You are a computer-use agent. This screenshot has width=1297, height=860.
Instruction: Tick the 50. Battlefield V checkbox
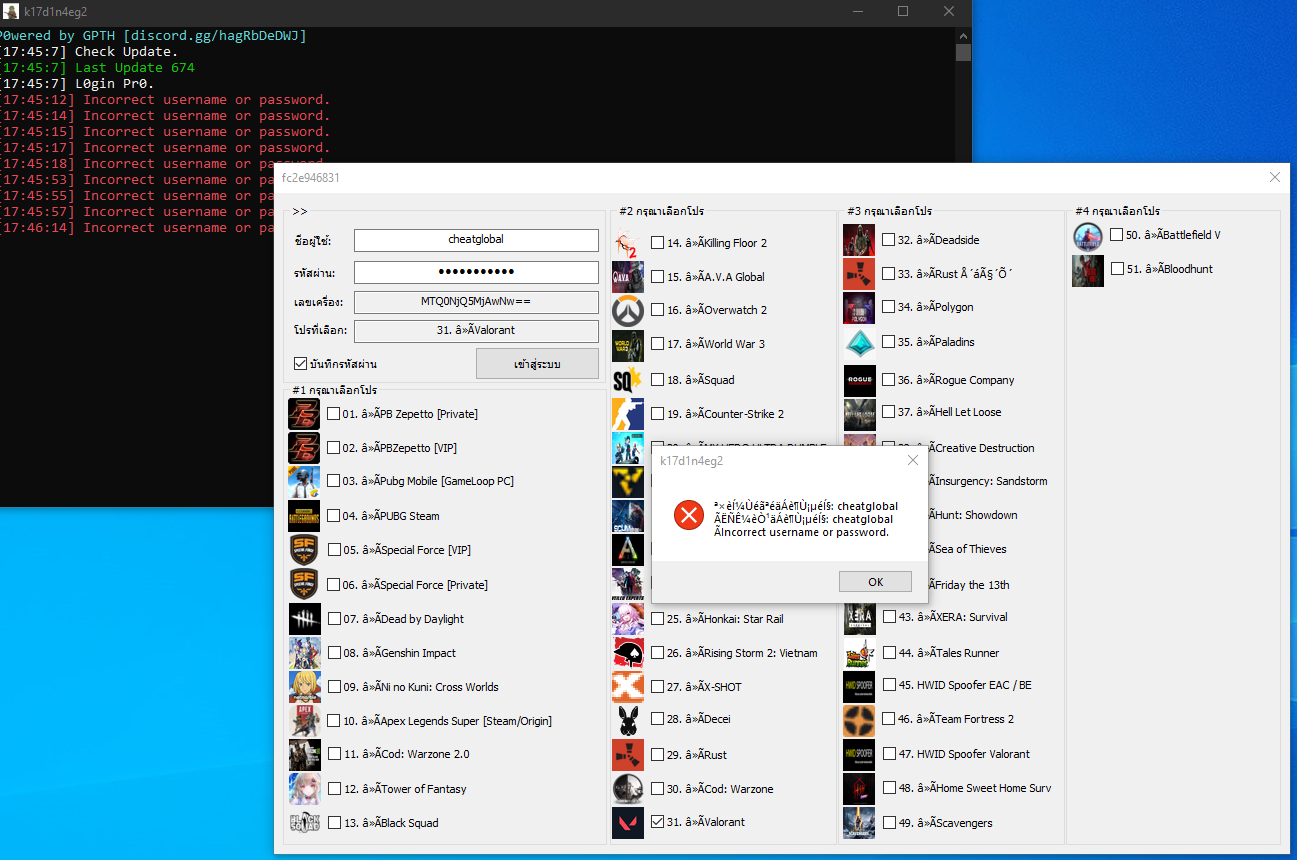click(1116, 235)
